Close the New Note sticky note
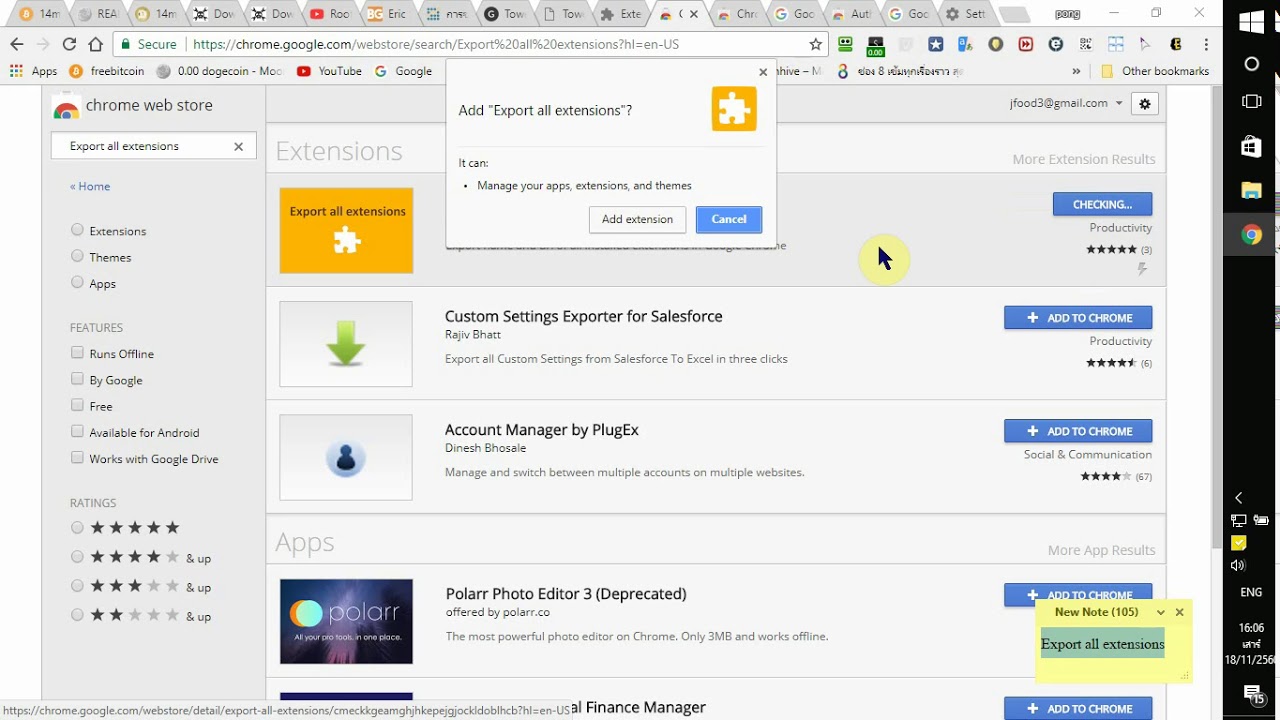Viewport: 1280px width, 720px height. 1179,612
